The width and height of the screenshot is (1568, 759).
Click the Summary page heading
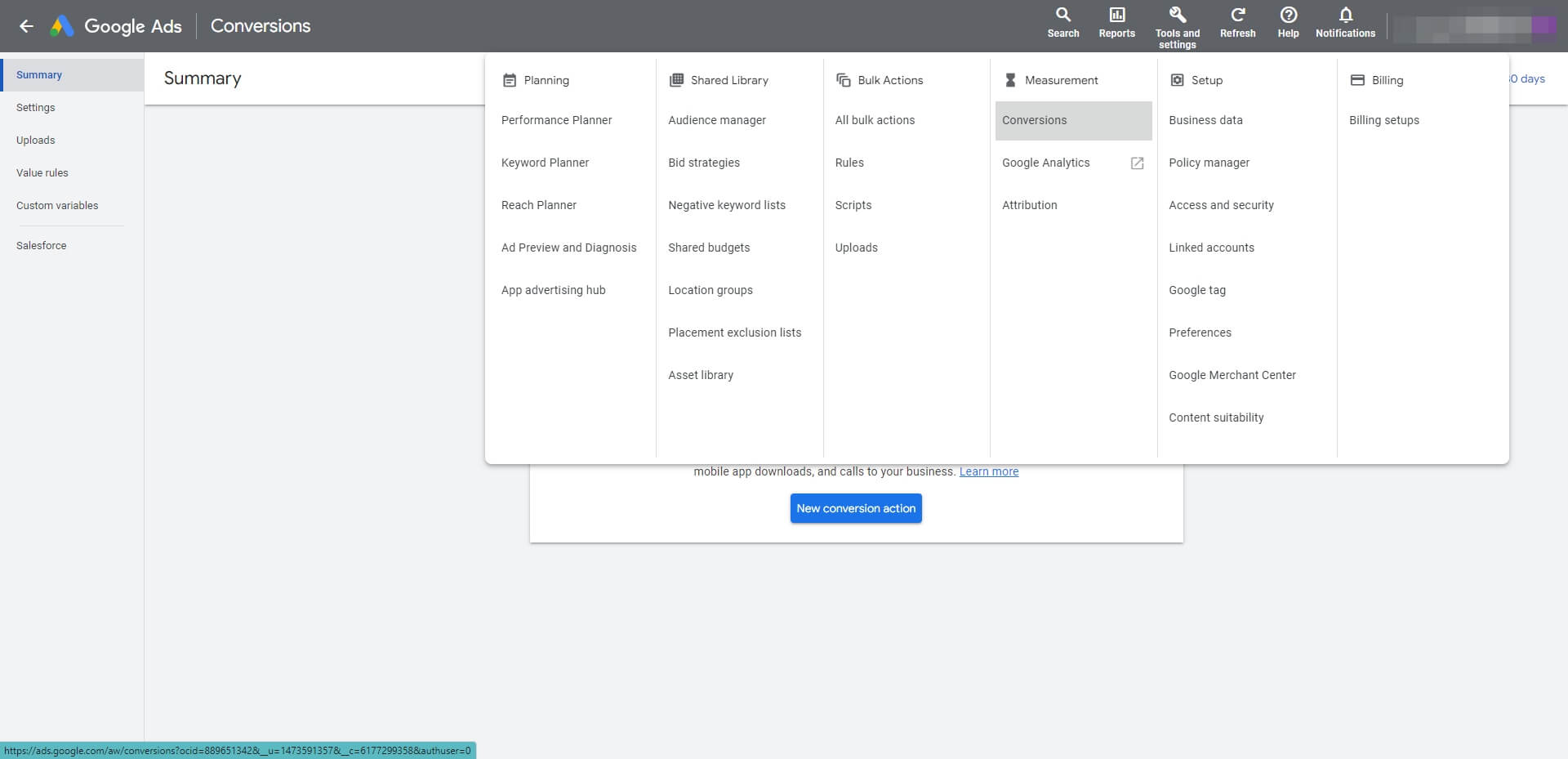point(203,78)
